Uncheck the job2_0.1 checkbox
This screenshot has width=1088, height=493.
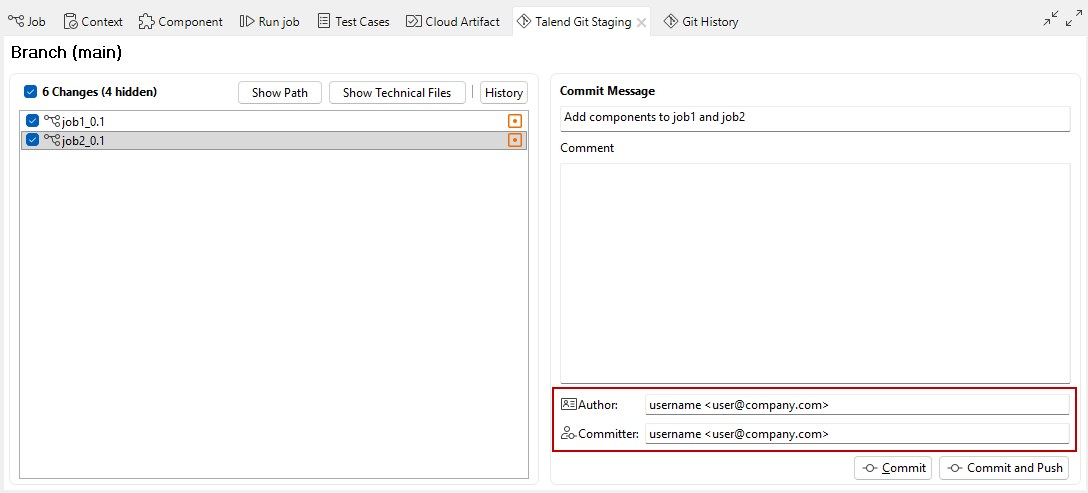(33, 140)
